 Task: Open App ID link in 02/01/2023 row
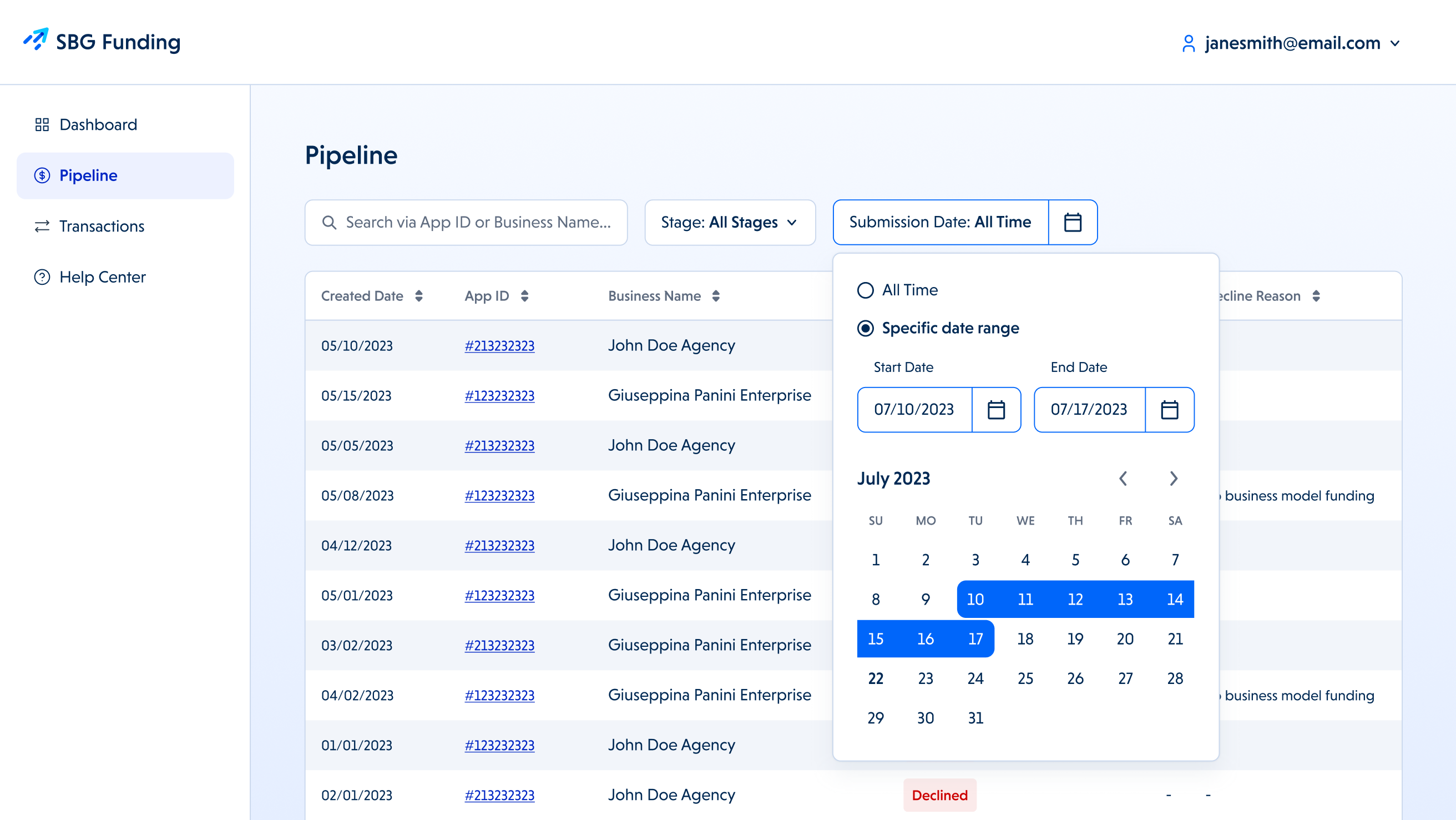coord(499,795)
